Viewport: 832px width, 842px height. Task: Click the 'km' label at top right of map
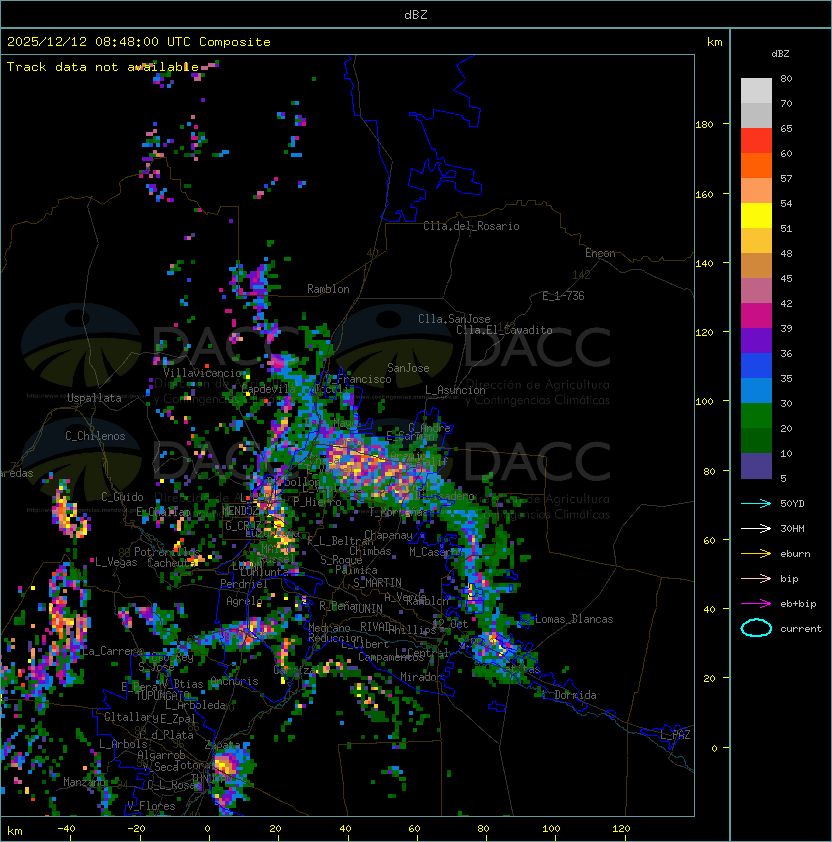click(x=714, y=42)
